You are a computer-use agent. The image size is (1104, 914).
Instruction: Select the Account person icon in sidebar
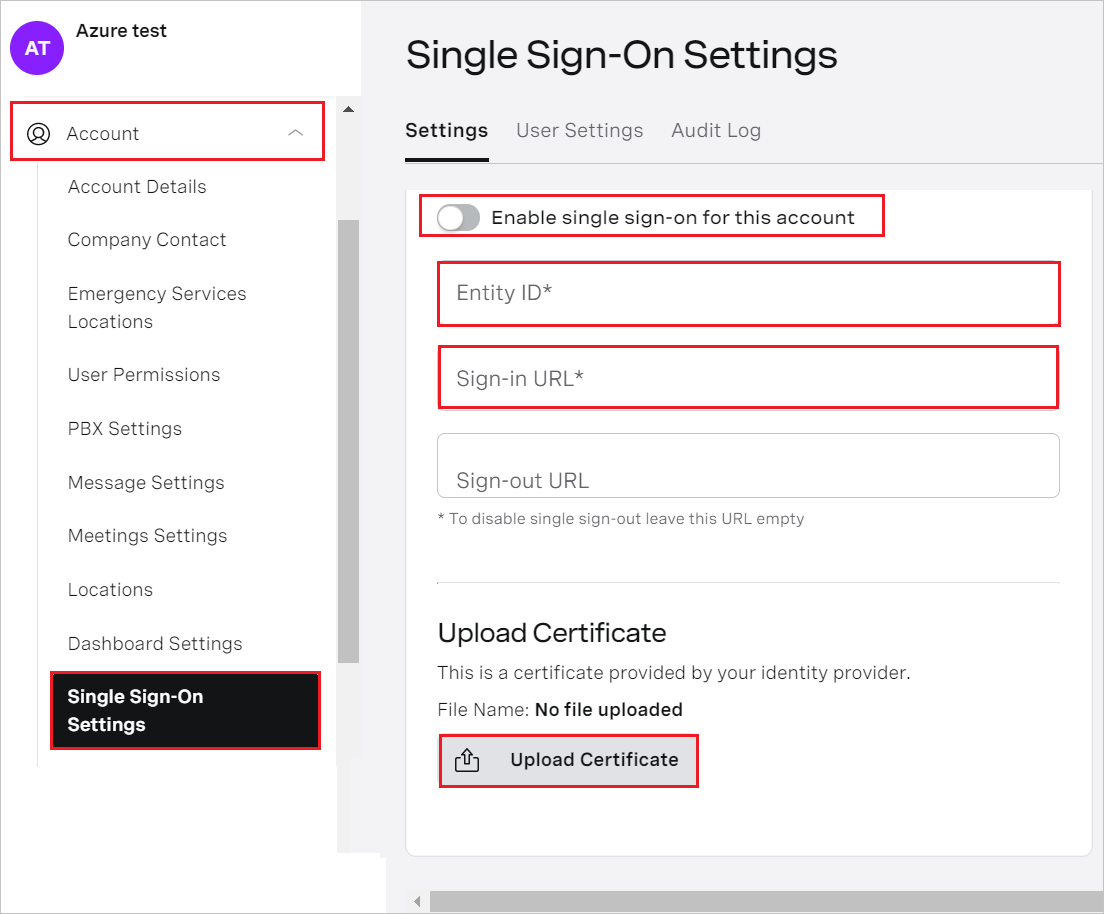[39, 132]
